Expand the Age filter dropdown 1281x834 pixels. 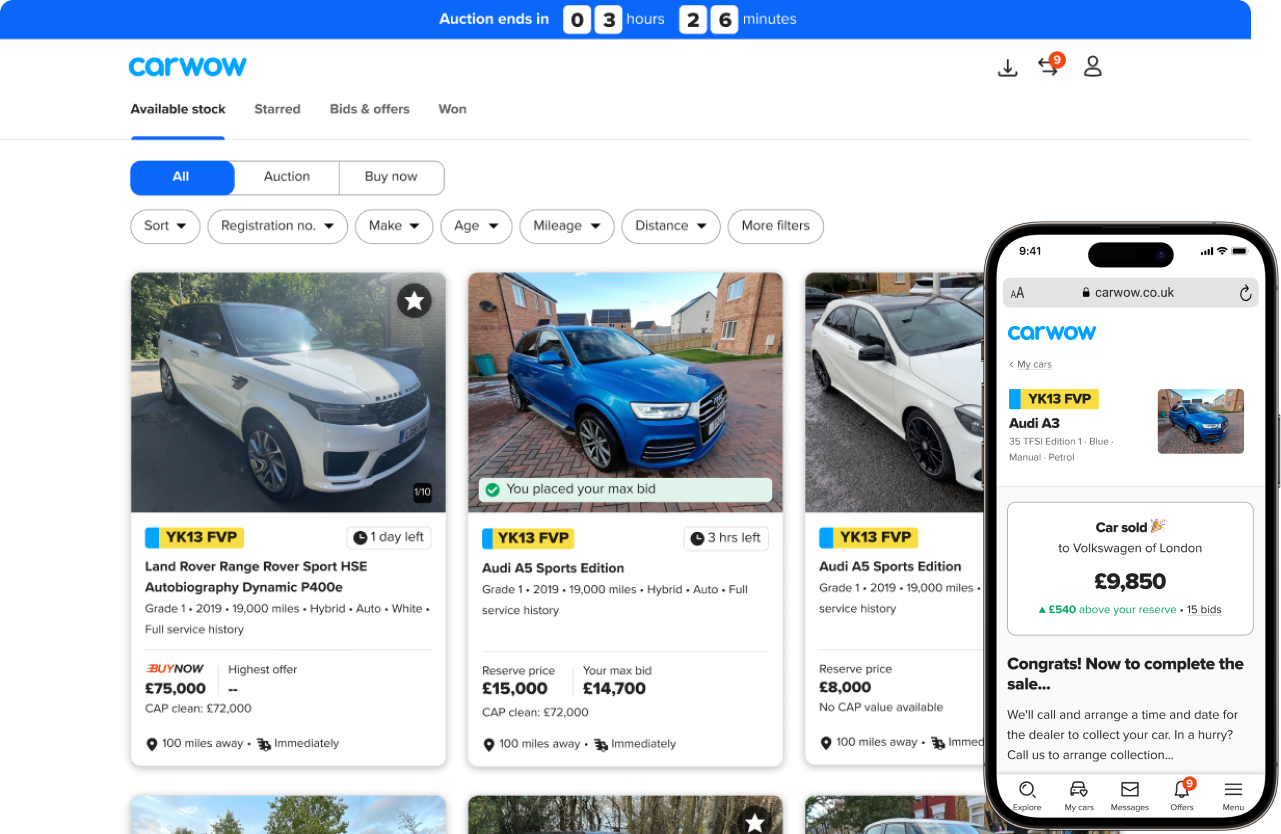tap(476, 226)
